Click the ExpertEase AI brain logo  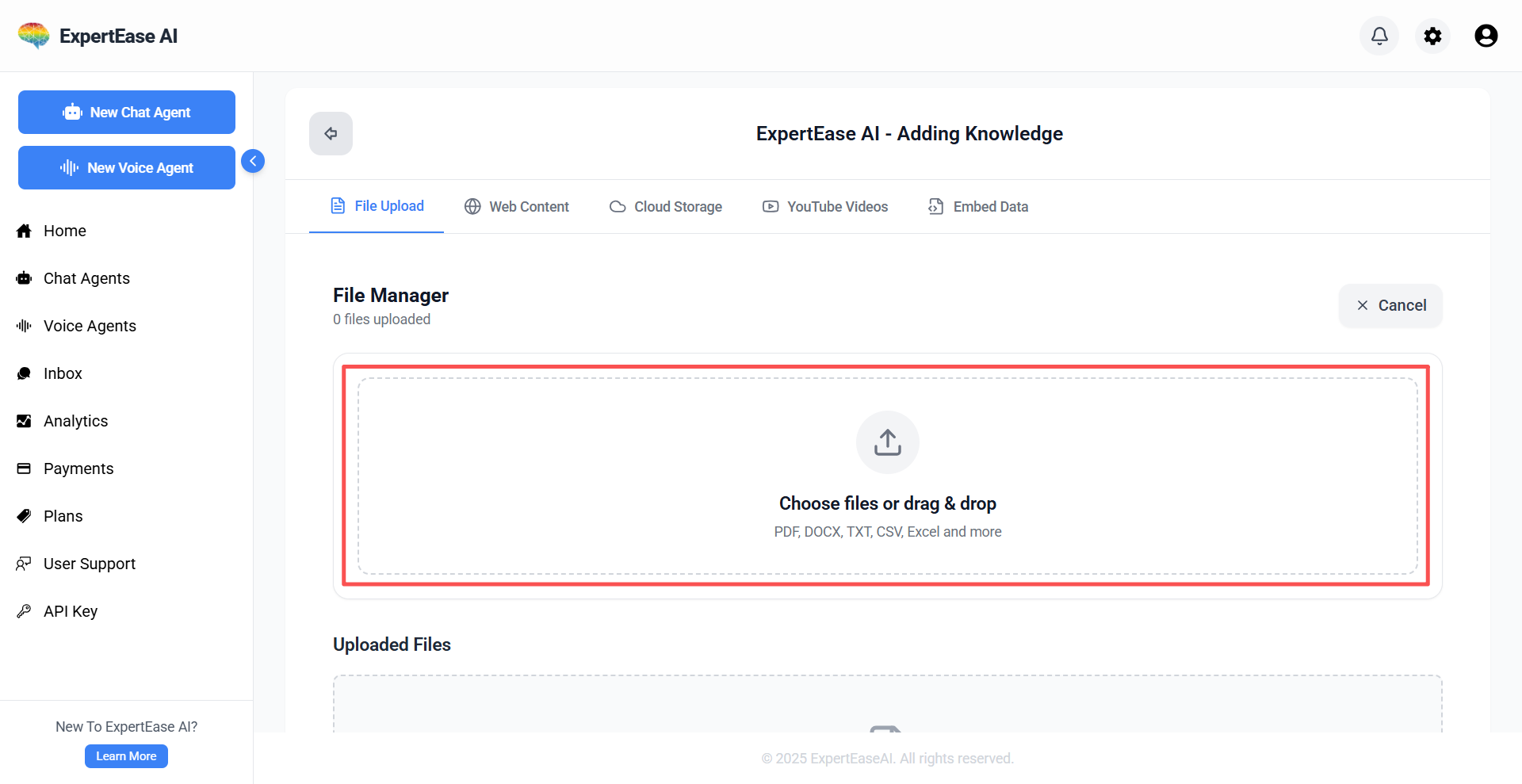(34, 36)
